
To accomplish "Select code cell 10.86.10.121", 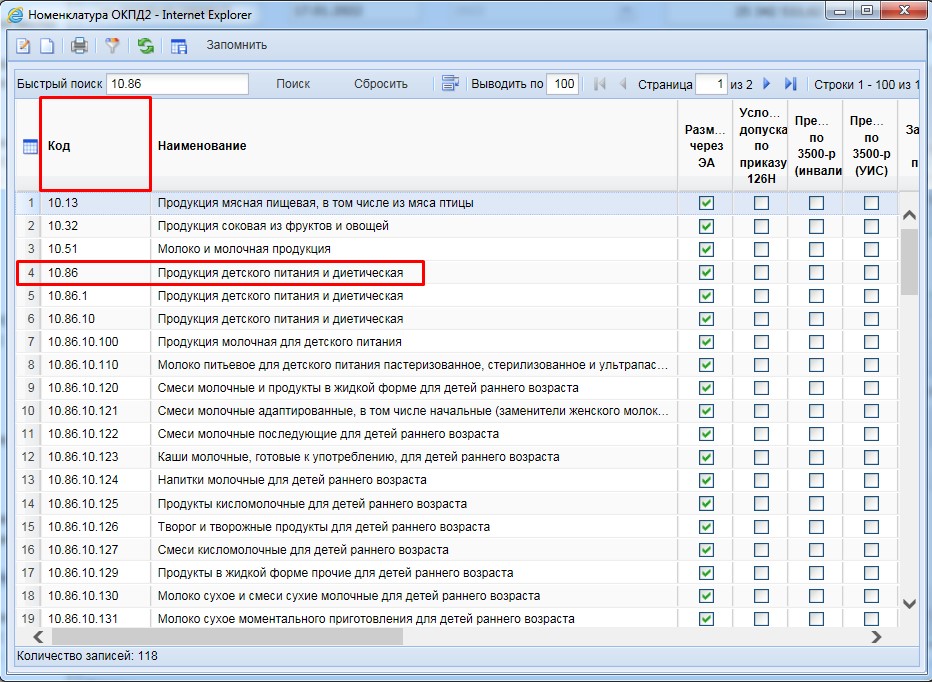I will pos(96,411).
